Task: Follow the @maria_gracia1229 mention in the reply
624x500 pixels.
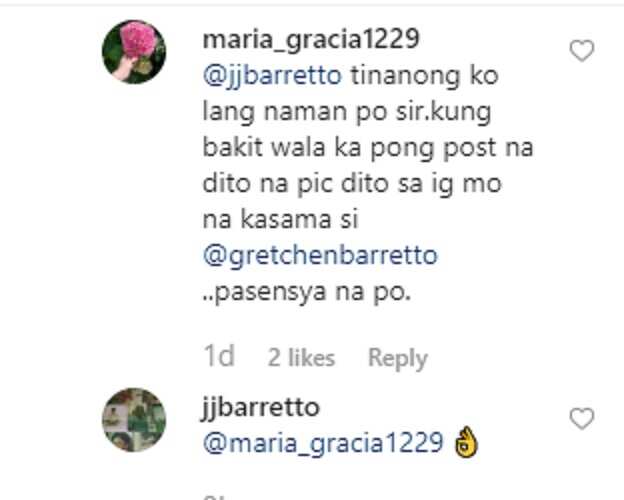Action: (x=323, y=442)
